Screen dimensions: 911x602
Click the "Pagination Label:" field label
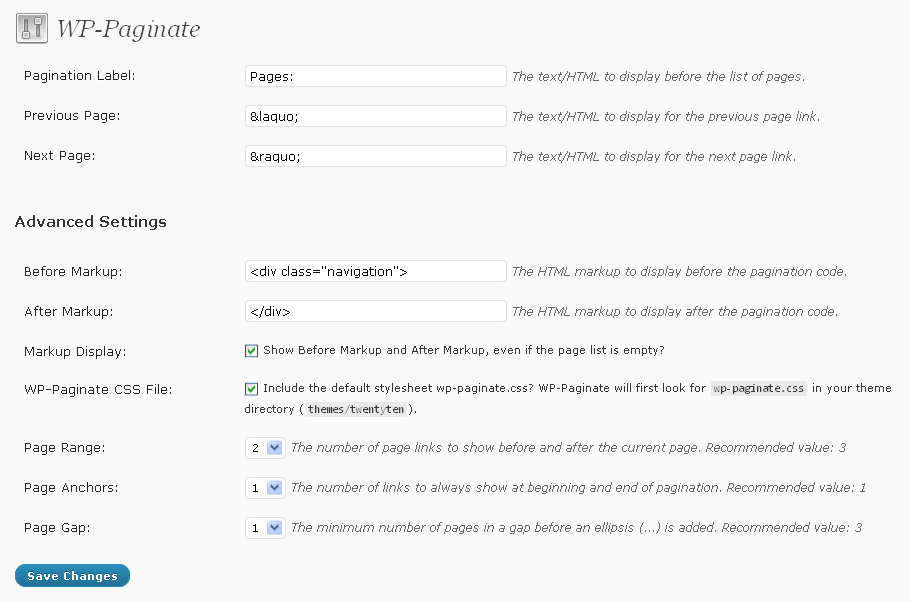[79, 76]
